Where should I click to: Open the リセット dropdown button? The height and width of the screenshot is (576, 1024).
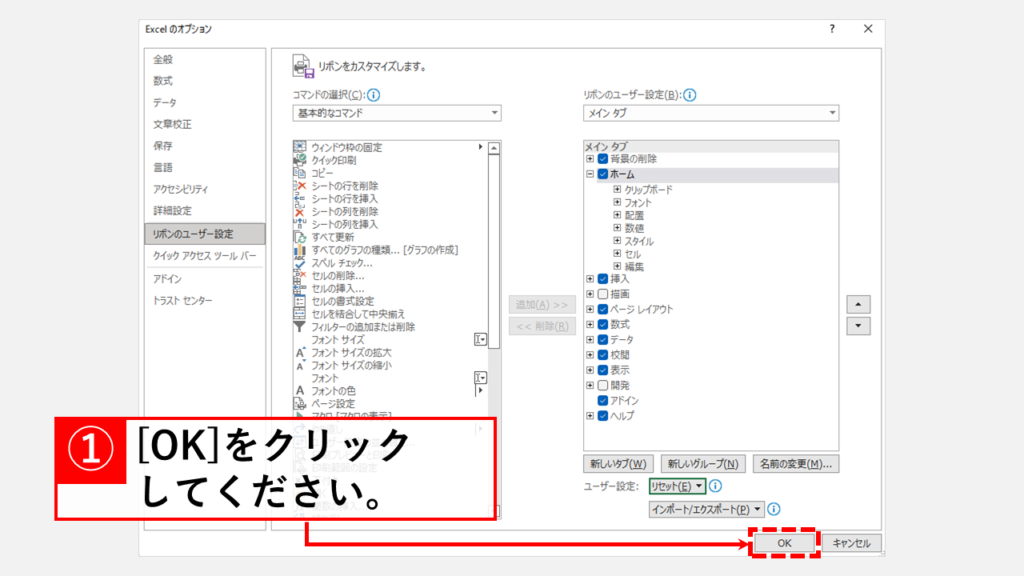click(x=677, y=486)
